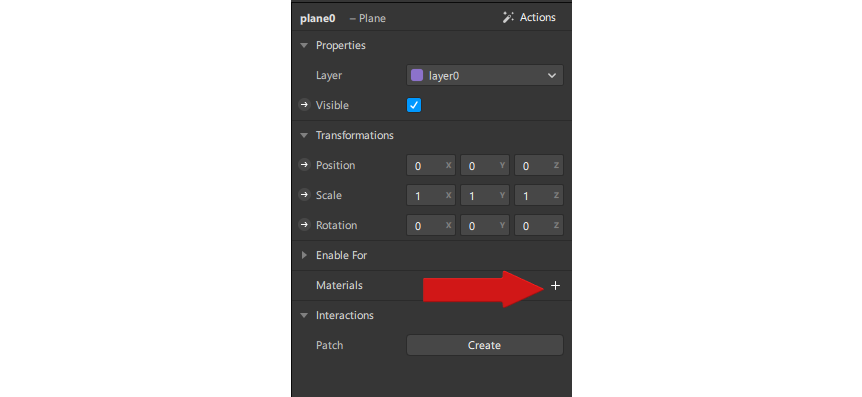Click the Scale arrow patch icon

(x=304, y=195)
